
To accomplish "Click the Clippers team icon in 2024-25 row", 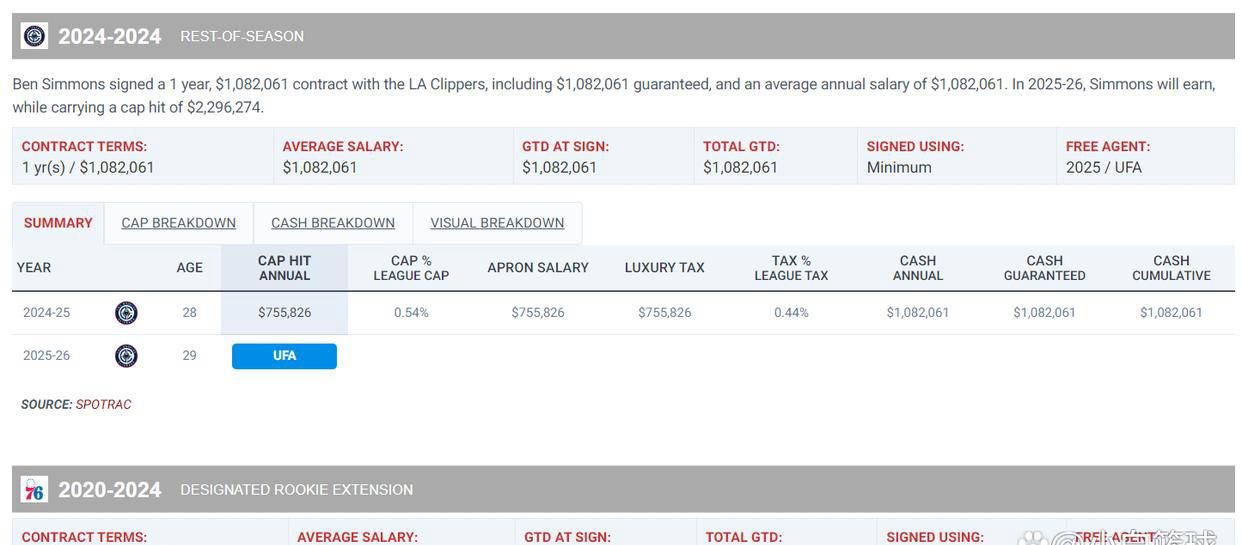I will (x=126, y=313).
